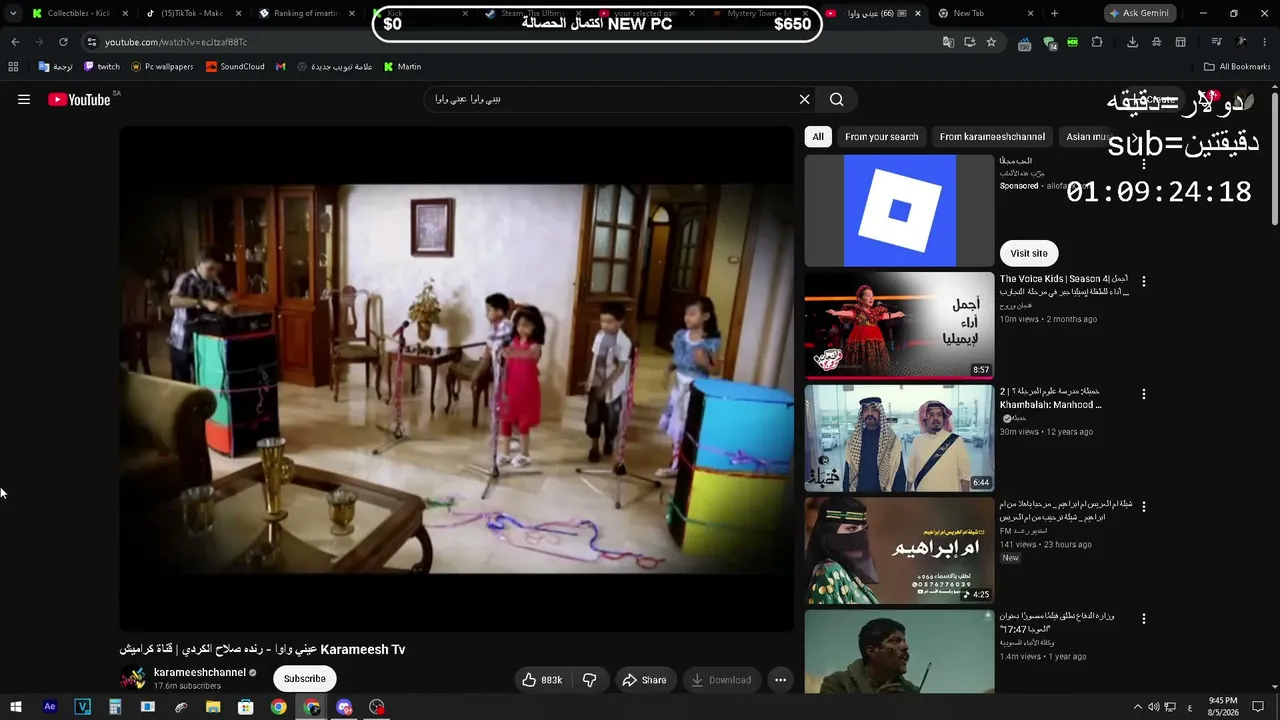This screenshot has width=1280, height=720.
Task: Open more actions menu under the video
Action: 780,680
